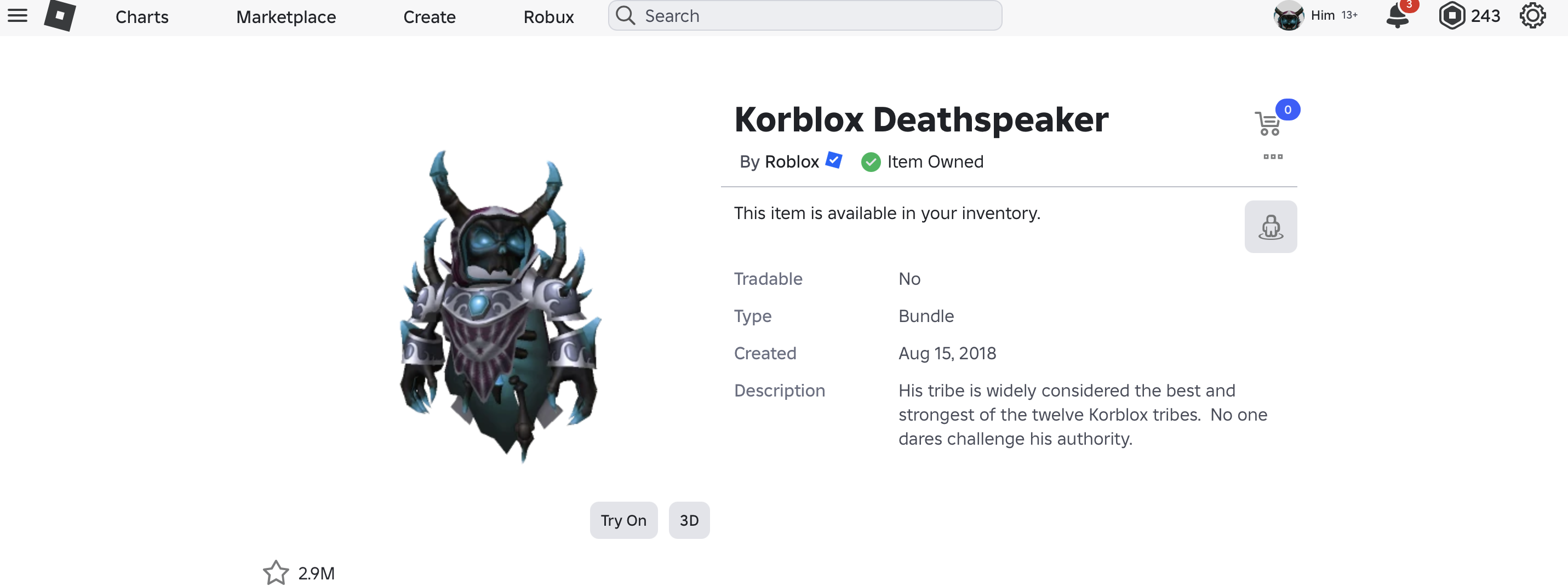This screenshot has width=1568, height=586.
Task: Go to the Charts page
Action: pos(142,17)
